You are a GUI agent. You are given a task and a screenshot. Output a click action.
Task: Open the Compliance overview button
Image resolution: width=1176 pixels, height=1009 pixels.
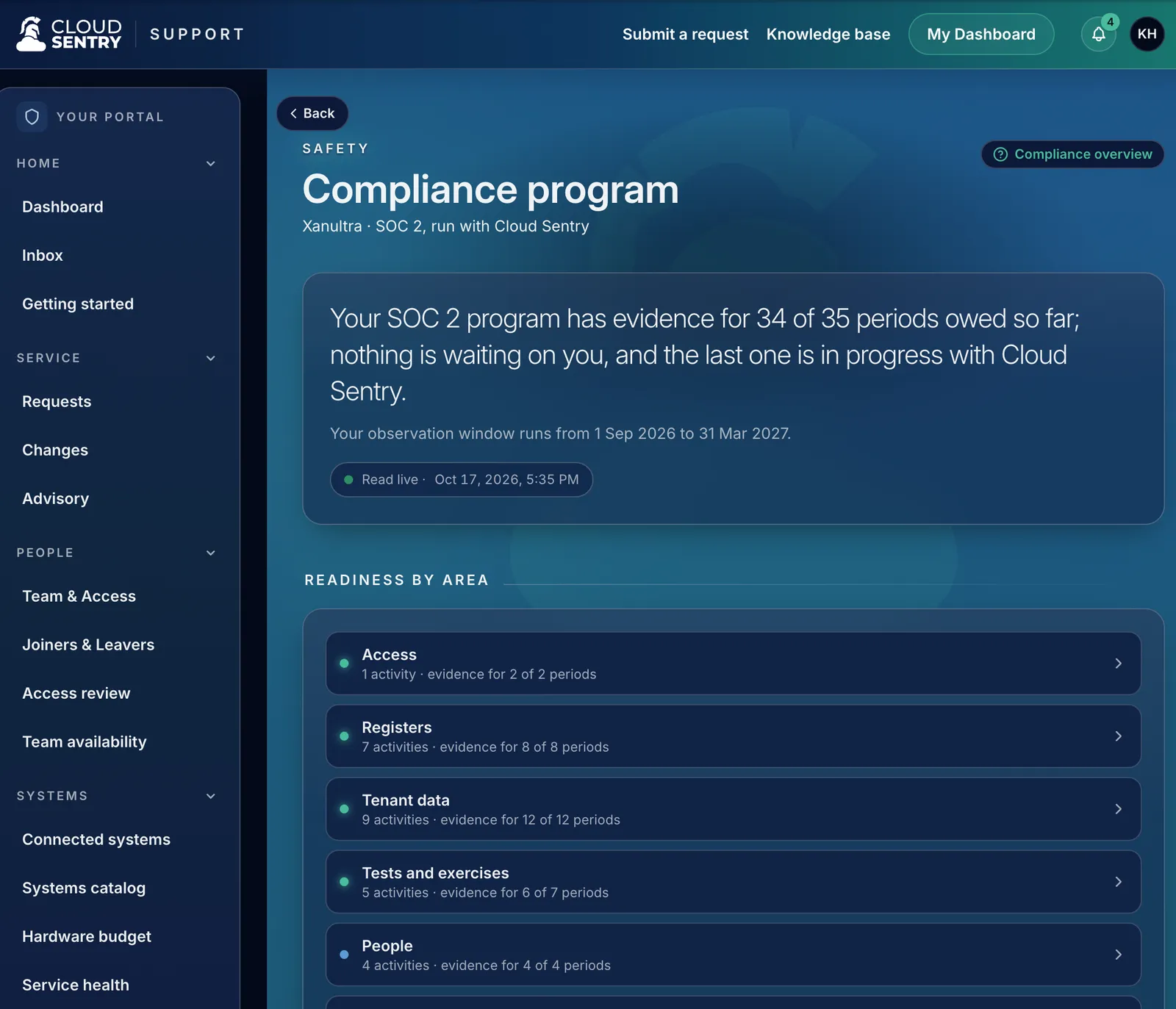coord(1073,154)
